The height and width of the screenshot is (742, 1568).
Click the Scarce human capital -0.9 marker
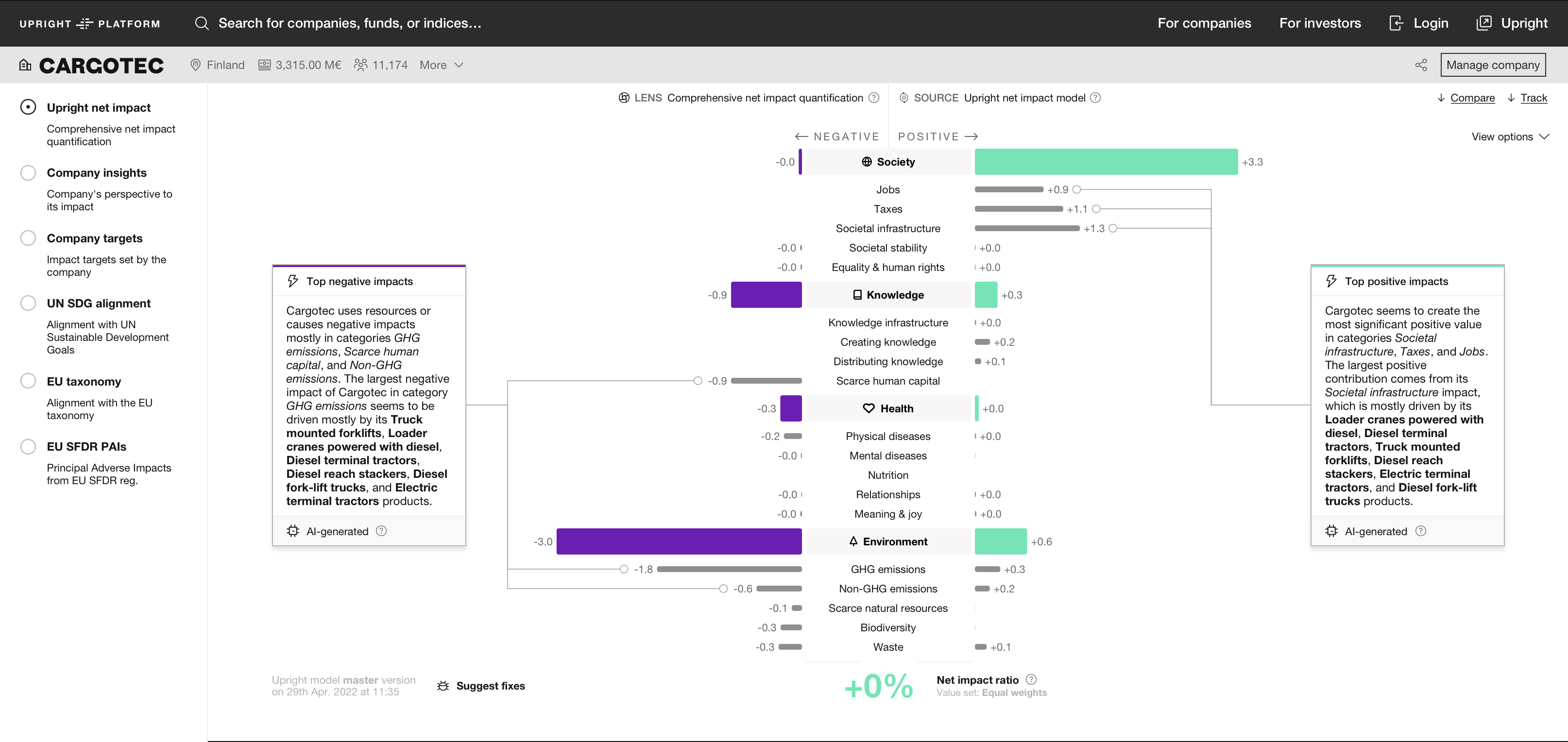(698, 381)
